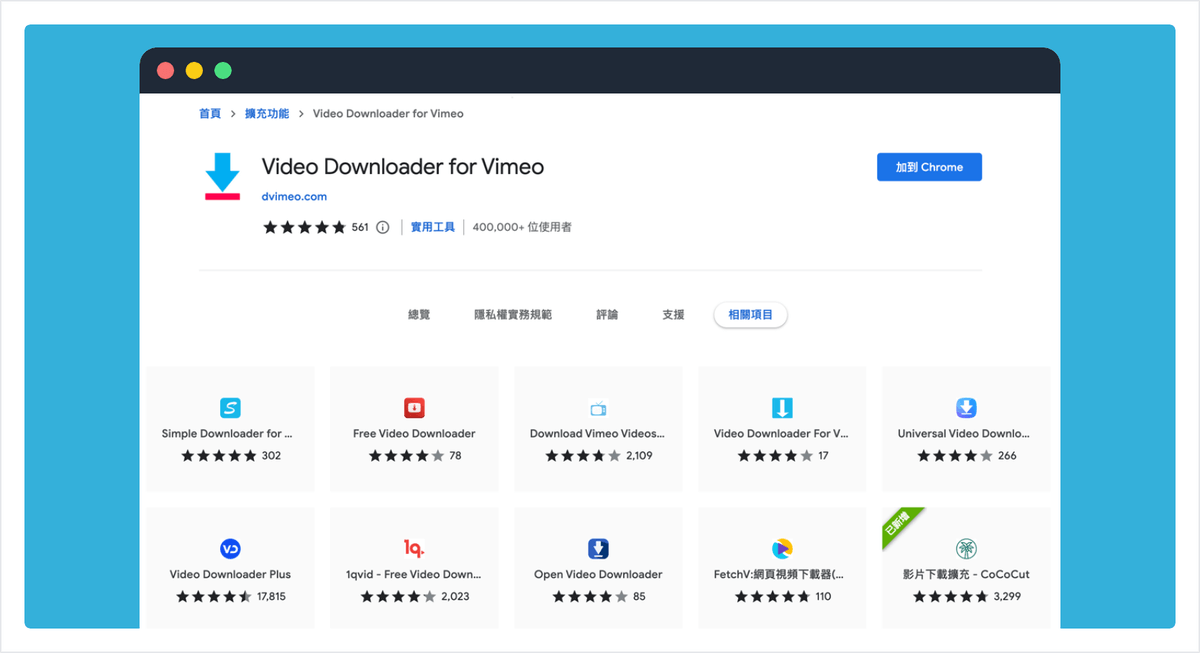The height and width of the screenshot is (653, 1200).
Task: Click the 85 rating count
Action: [639, 597]
